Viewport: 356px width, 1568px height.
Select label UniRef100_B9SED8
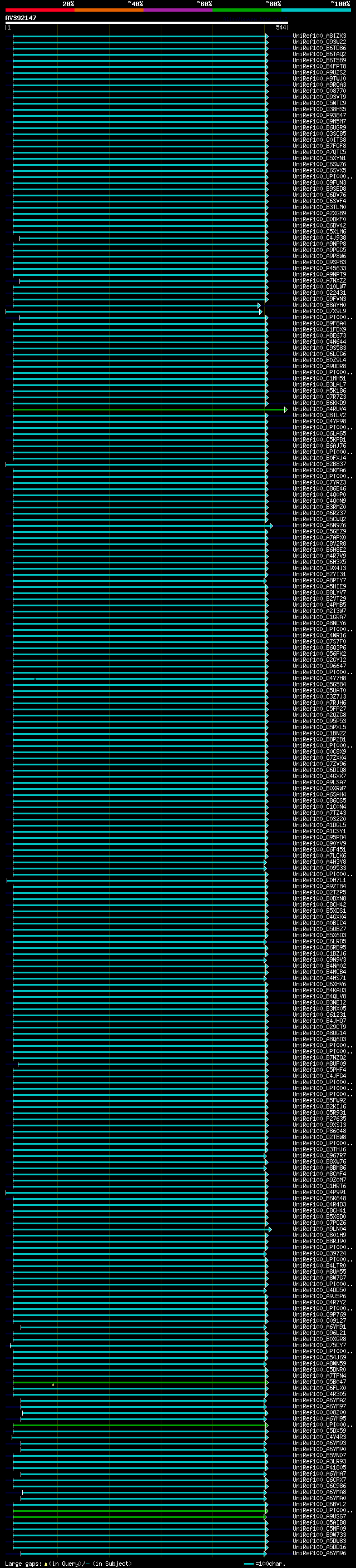[x=319, y=189]
